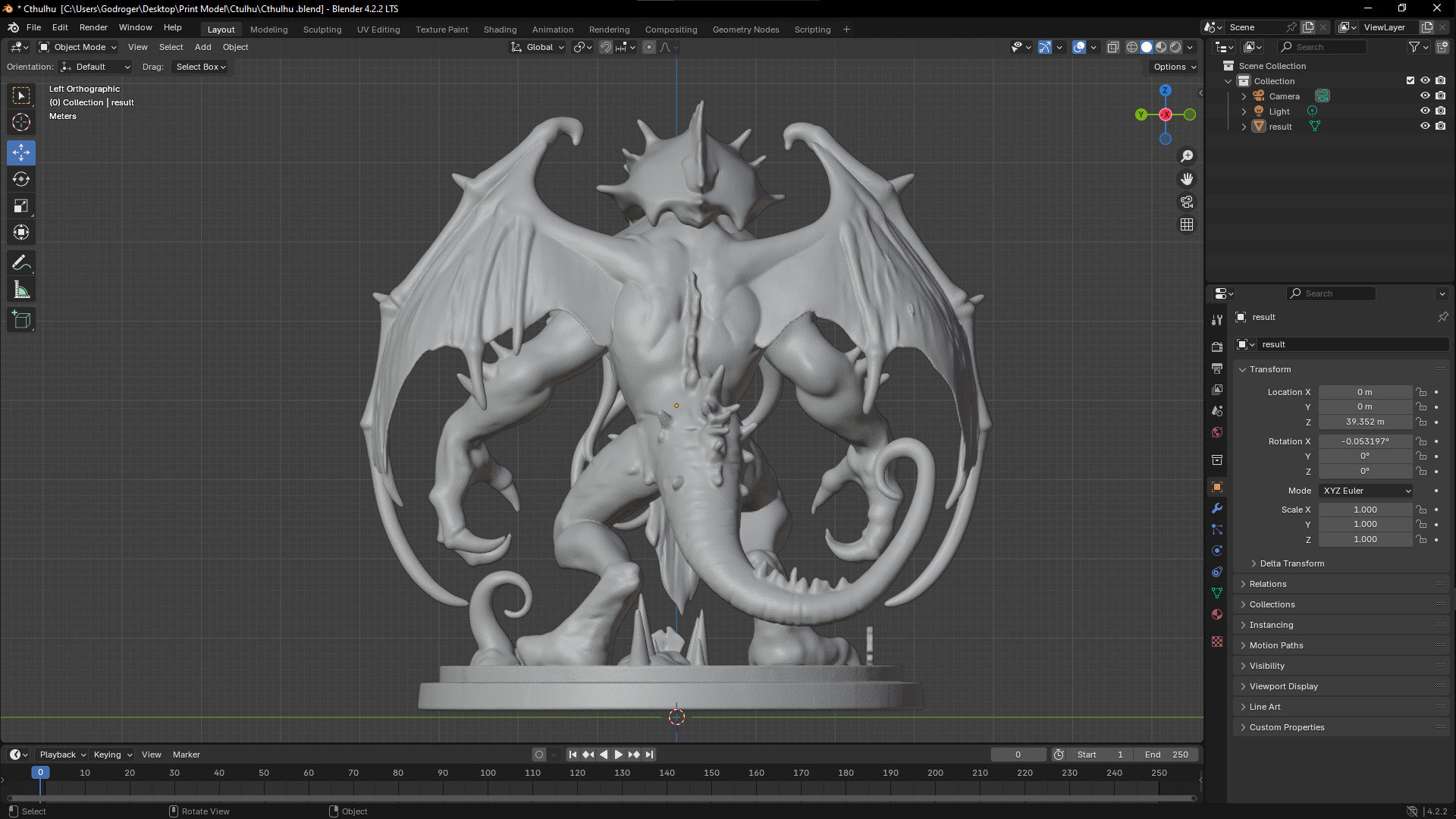Expand the Delta Transform panel
This screenshot has height=819, width=1456.
point(1292,563)
